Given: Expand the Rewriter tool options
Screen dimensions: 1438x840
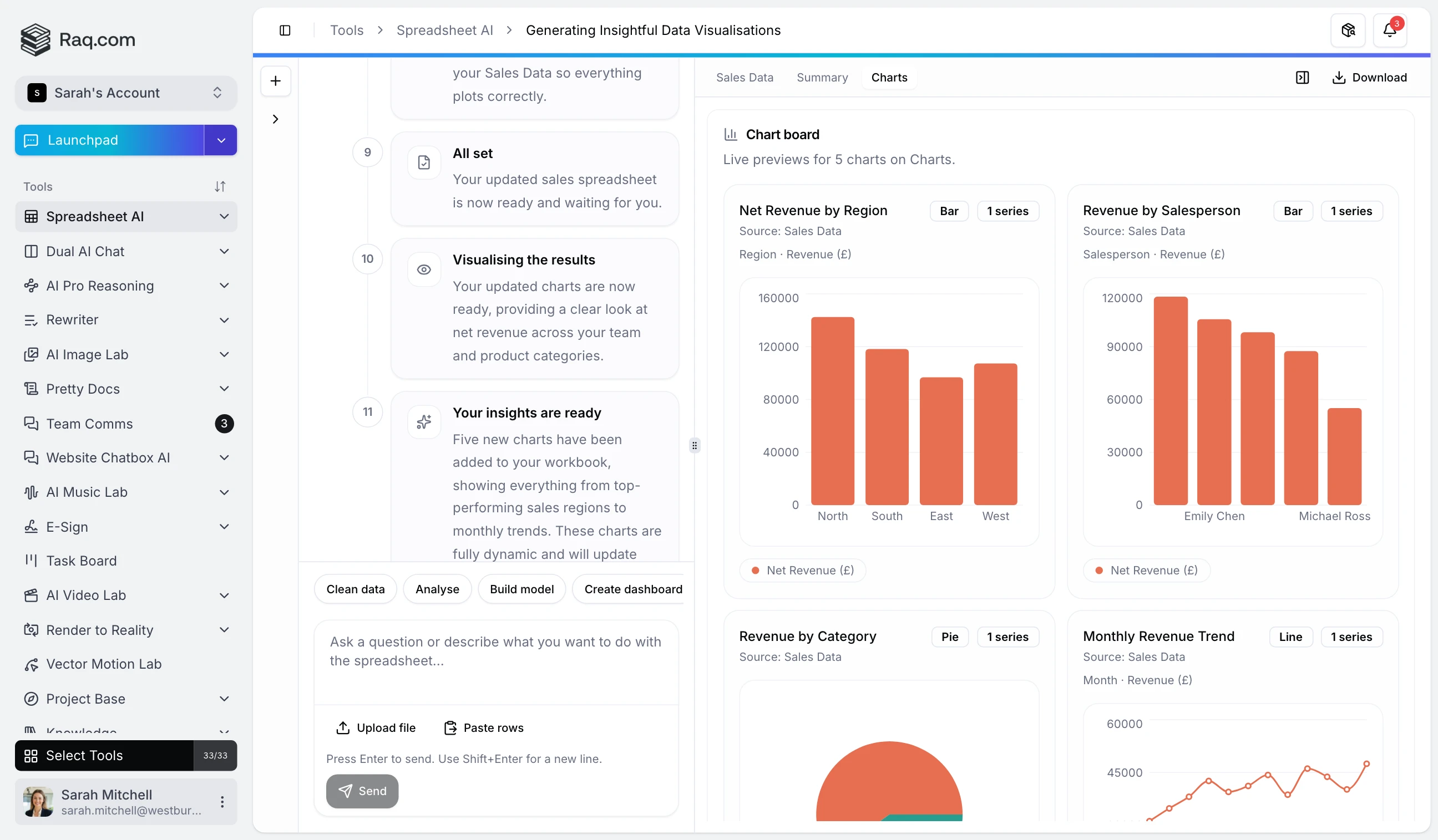Looking at the screenshot, I should point(224,320).
